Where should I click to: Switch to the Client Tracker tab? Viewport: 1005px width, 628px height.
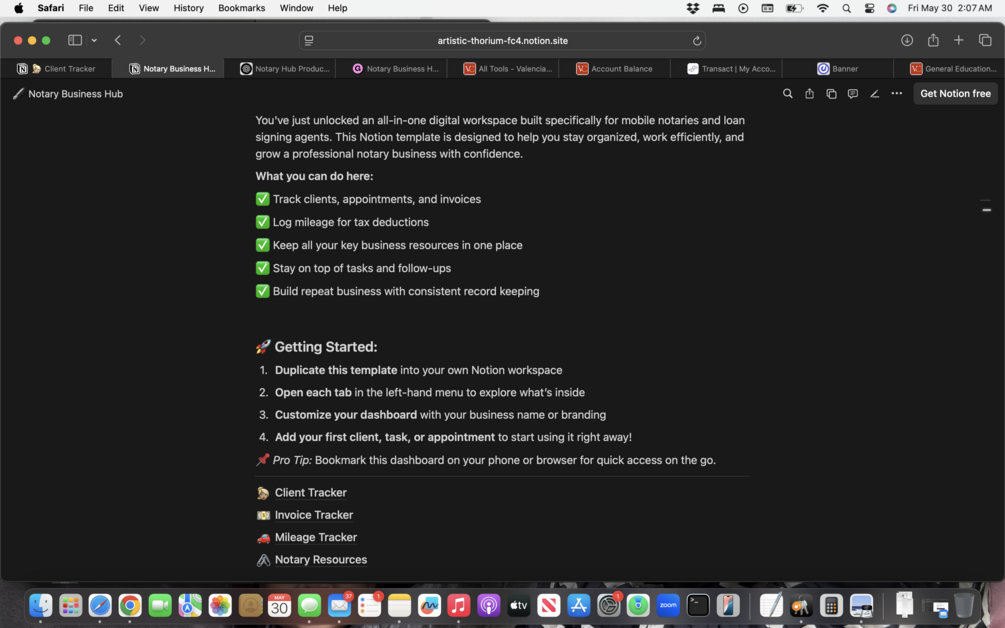pos(56,69)
